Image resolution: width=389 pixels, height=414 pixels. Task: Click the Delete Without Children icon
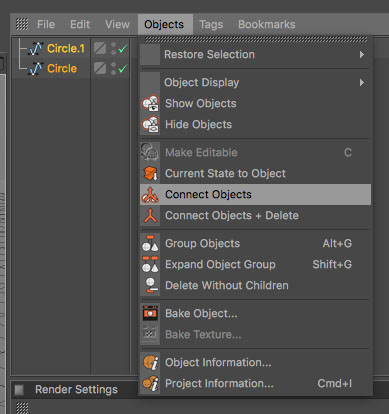(150, 286)
